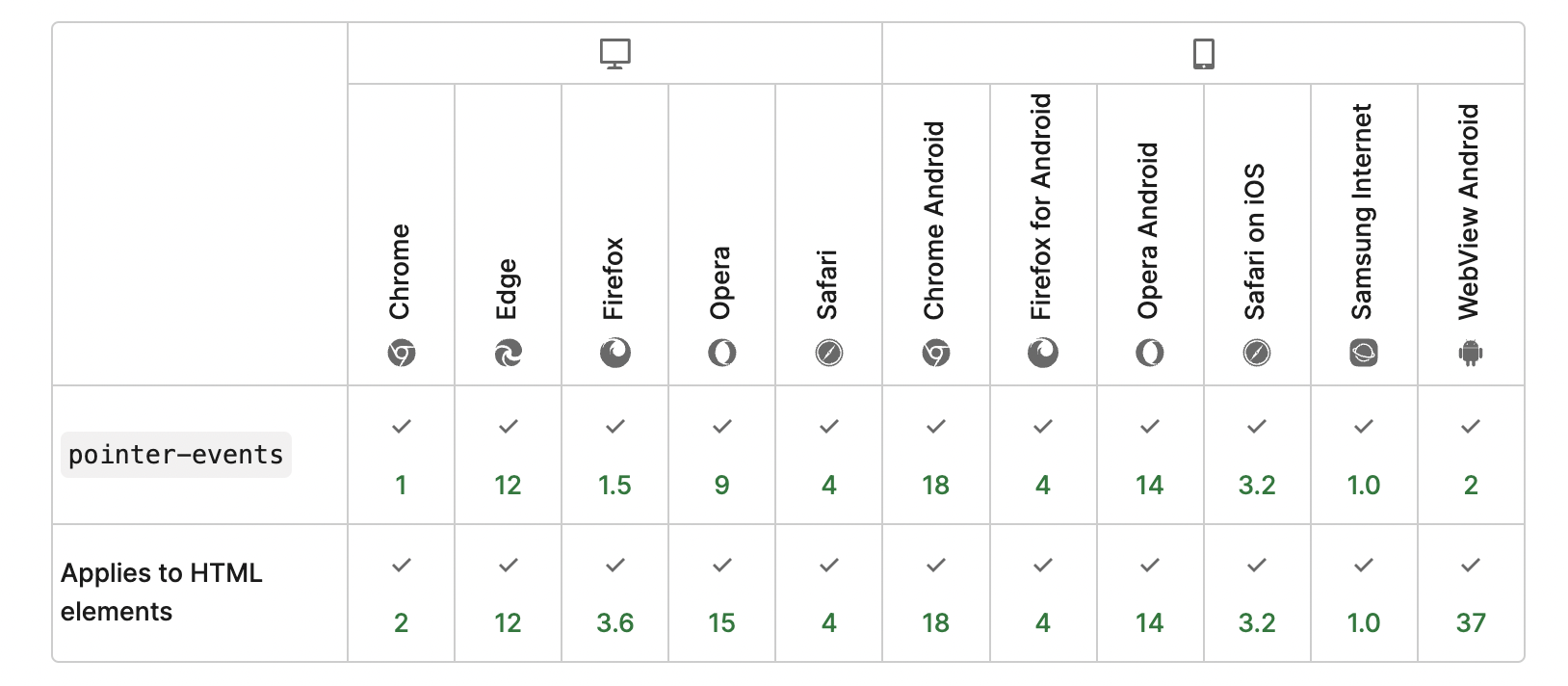Click the mobile device icon header
The width and height of the screenshot is (1568, 686).
tap(1203, 53)
